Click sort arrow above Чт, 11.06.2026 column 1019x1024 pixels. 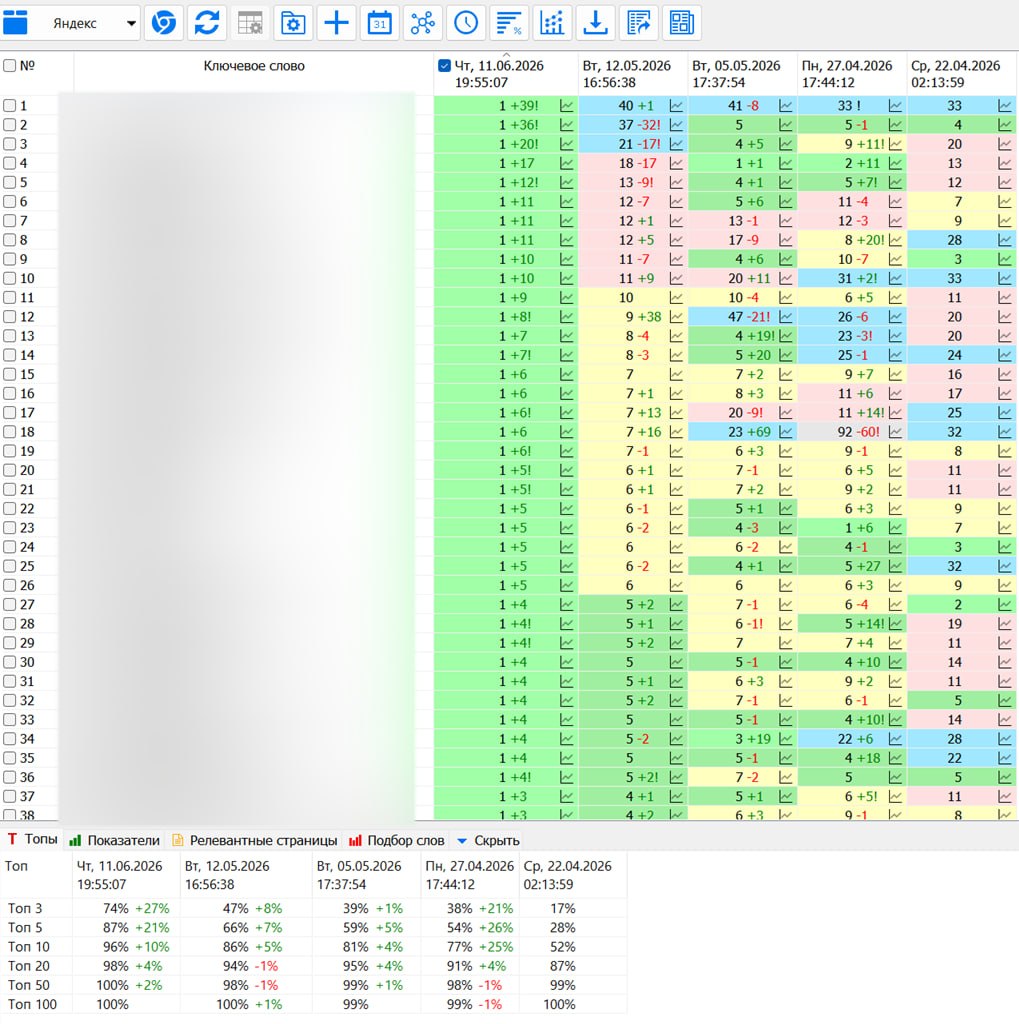click(506, 55)
